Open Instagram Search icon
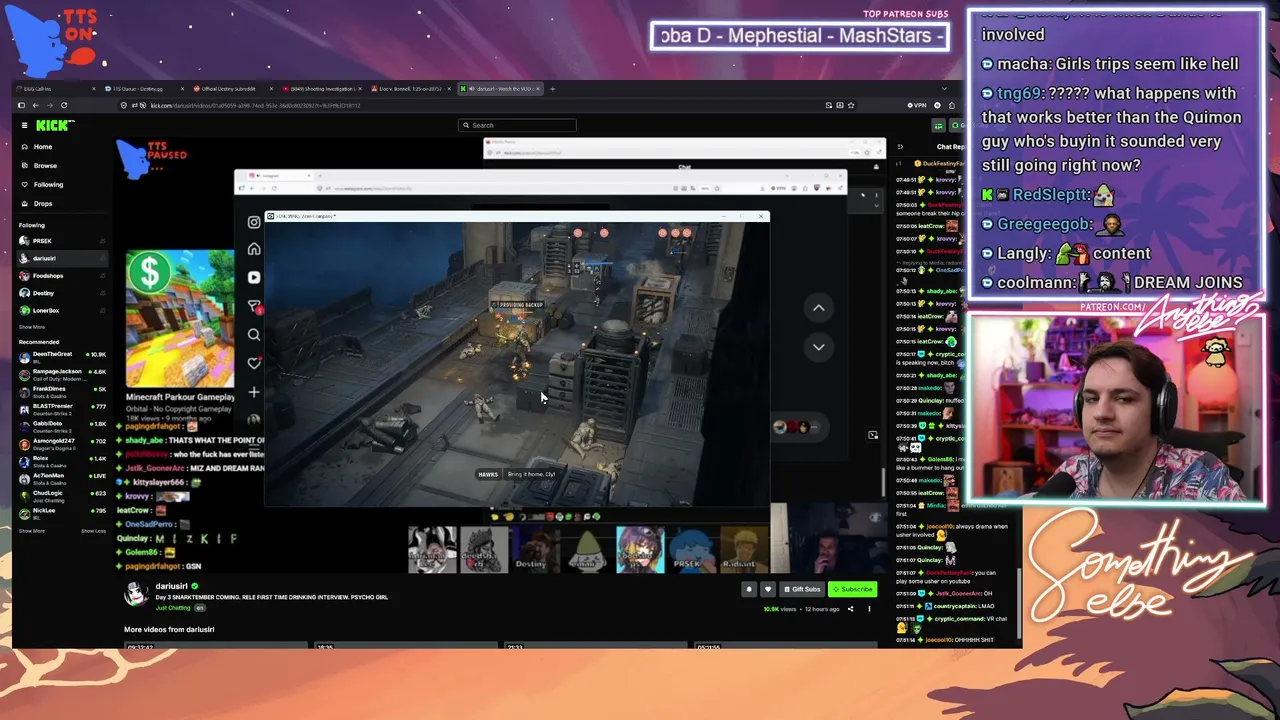This screenshot has height=720, width=1280. [x=254, y=335]
